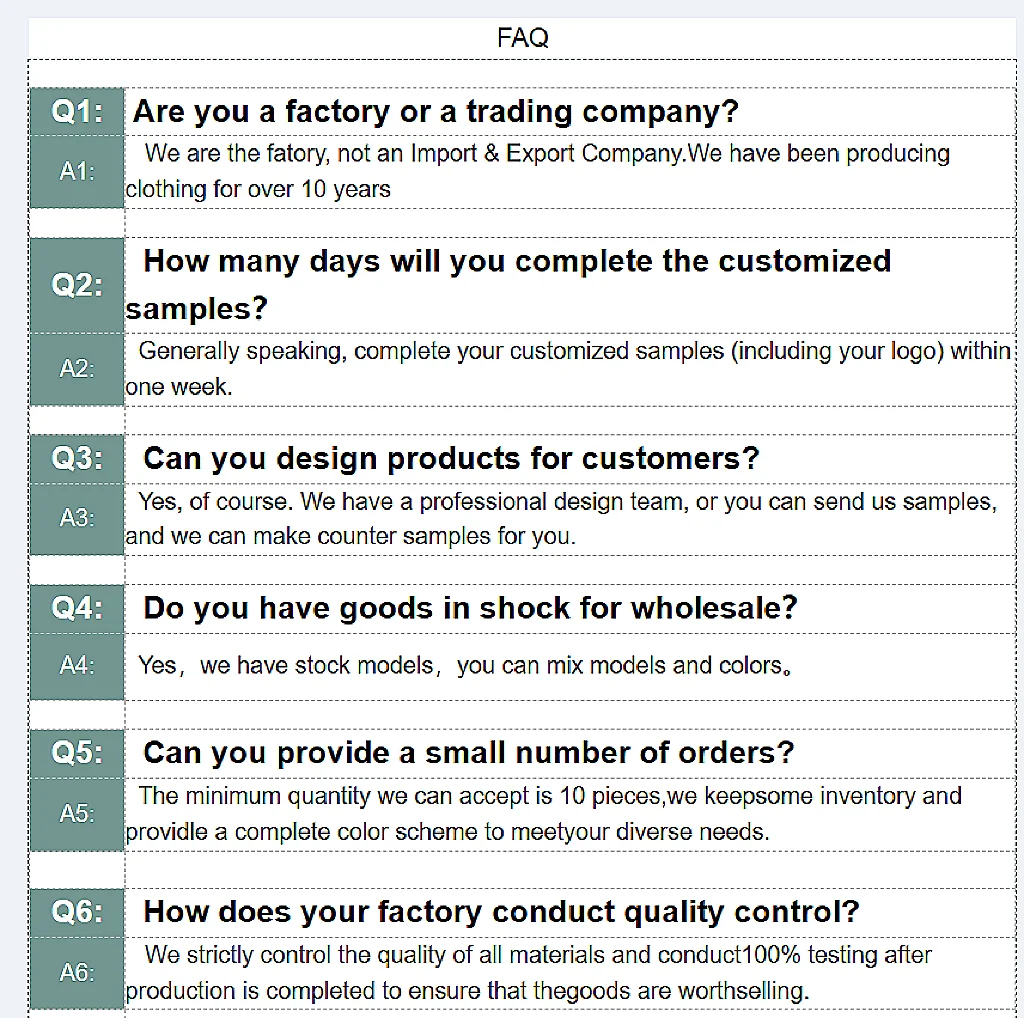
Task: Click the Q2 label cell
Action: pyautogui.click(x=77, y=285)
